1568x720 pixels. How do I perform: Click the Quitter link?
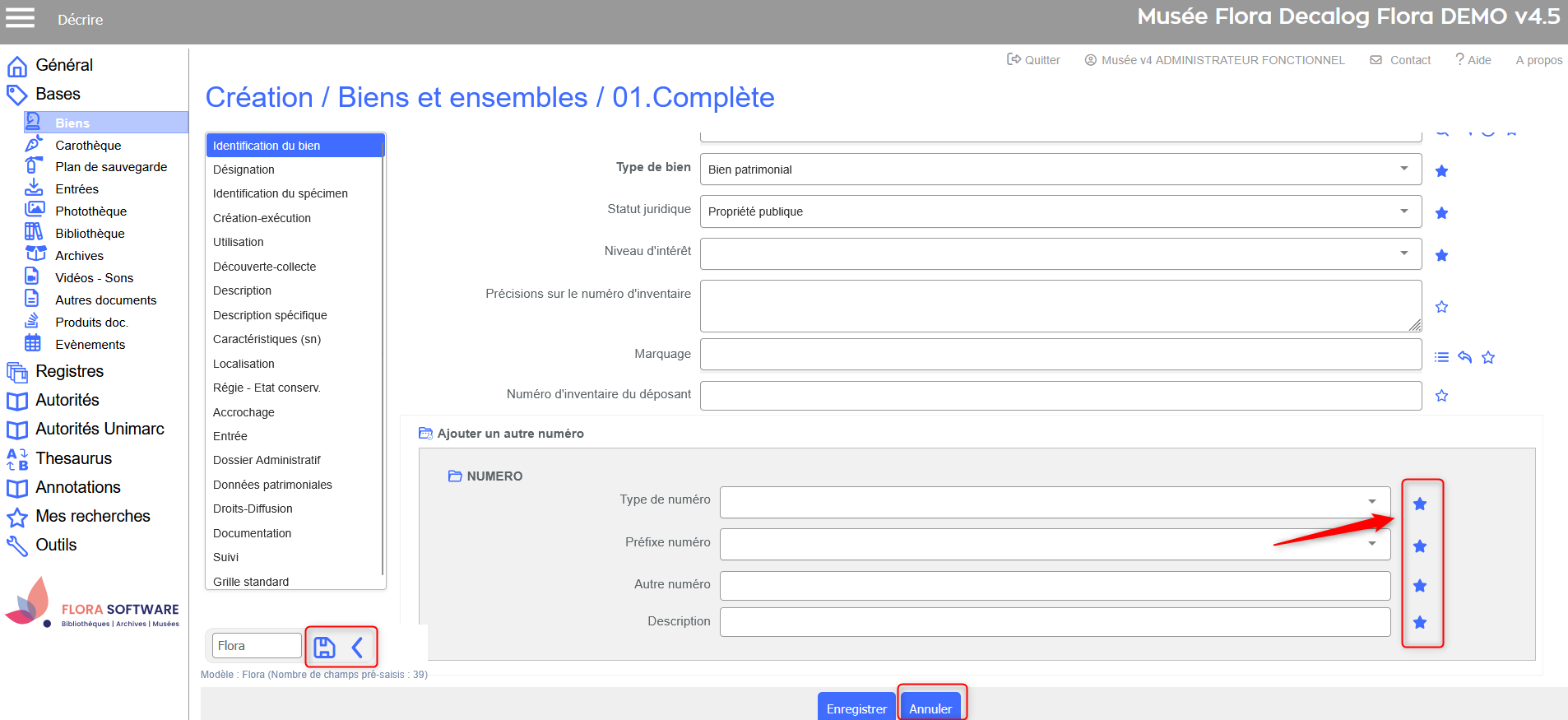(1042, 60)
